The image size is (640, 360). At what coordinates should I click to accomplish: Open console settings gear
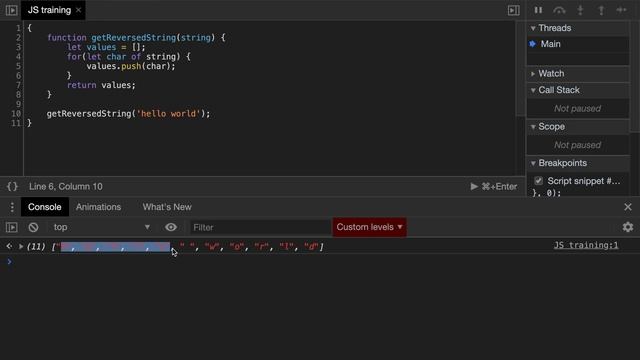click(x=628, y=227)
